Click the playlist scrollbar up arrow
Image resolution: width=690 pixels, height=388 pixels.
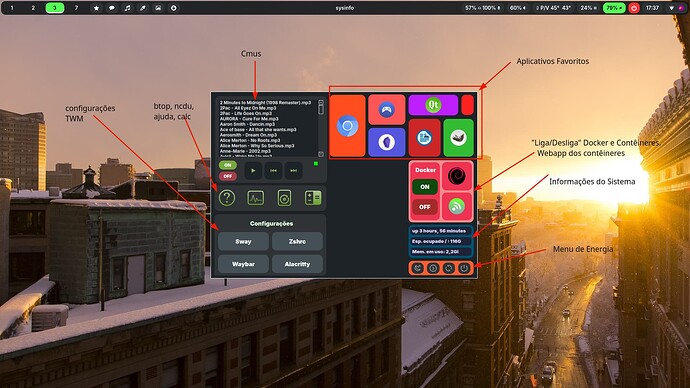click(321, 102)
